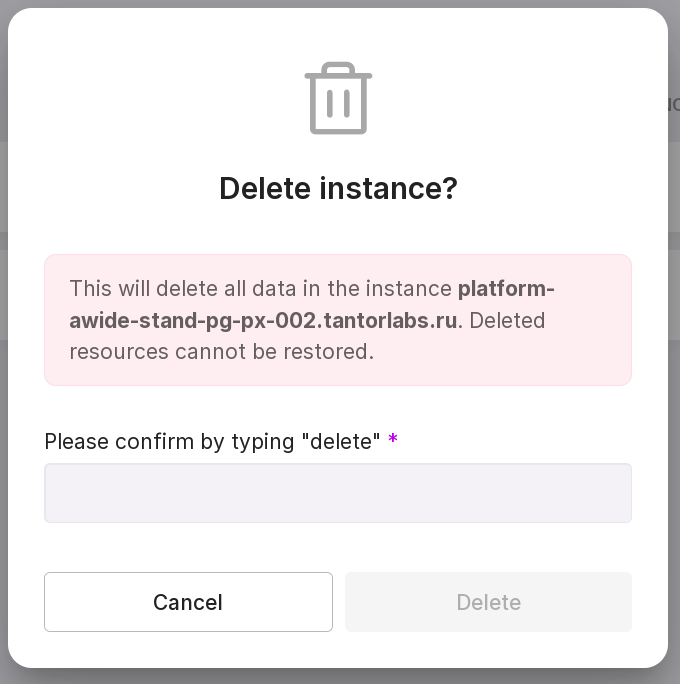Click the purple required asterisk

coord(393,440)
